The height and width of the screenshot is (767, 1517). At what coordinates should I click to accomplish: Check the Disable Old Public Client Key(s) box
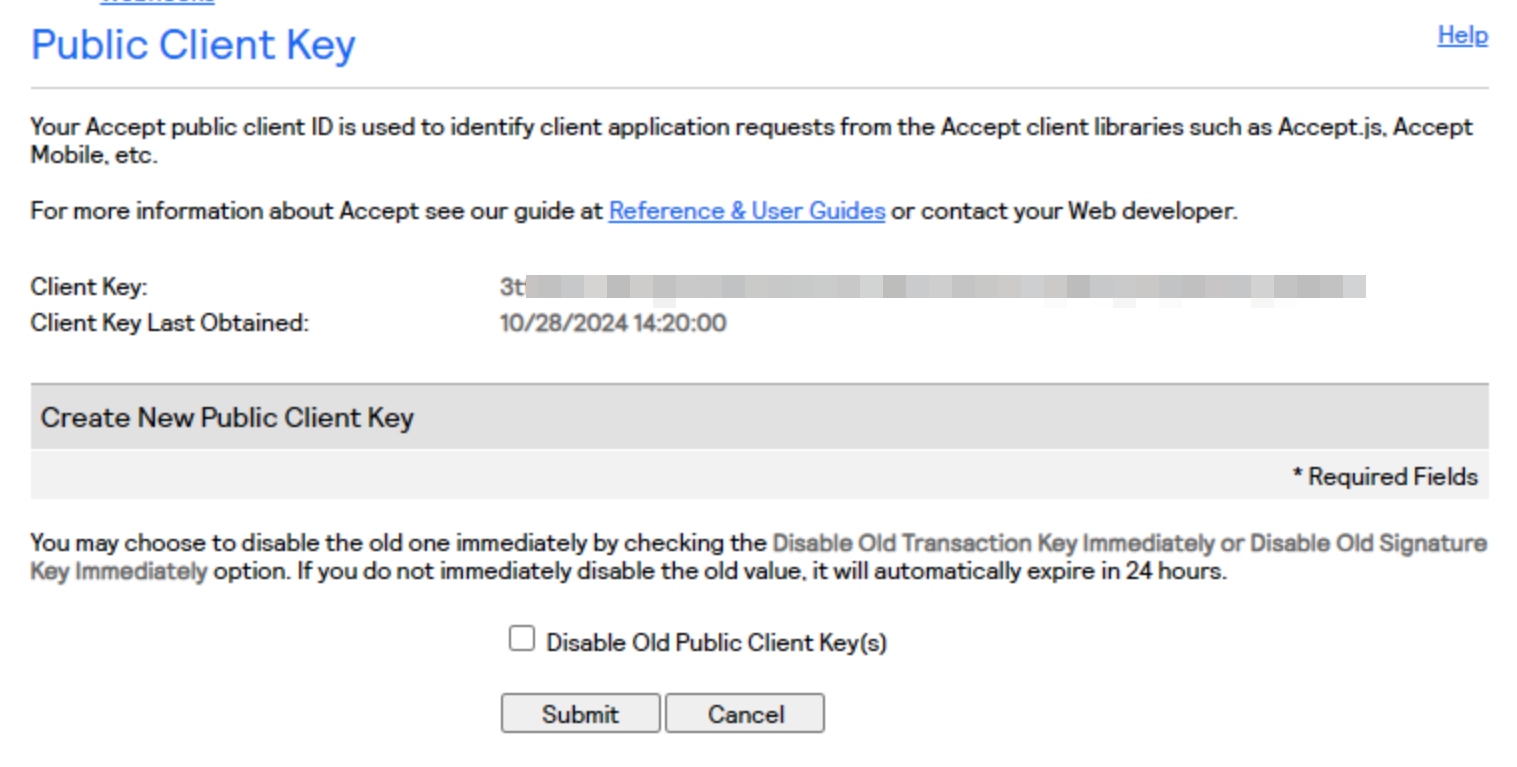click(x=522, y=639)
